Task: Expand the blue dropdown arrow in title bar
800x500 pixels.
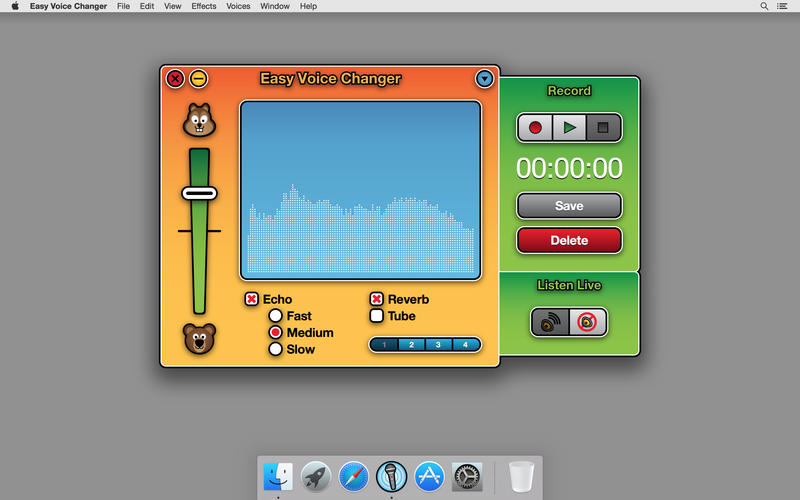Action: click(x=484, y=78)
